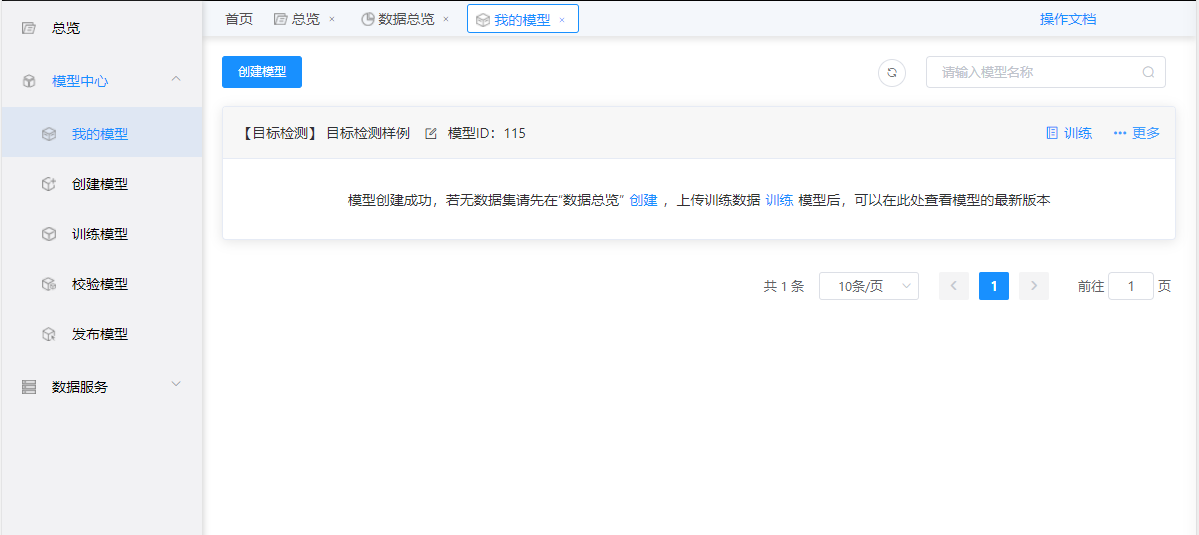
Task: Click the cube icon in 我的模型 tab
Action: pyautogui.click(x=483, y=21)
